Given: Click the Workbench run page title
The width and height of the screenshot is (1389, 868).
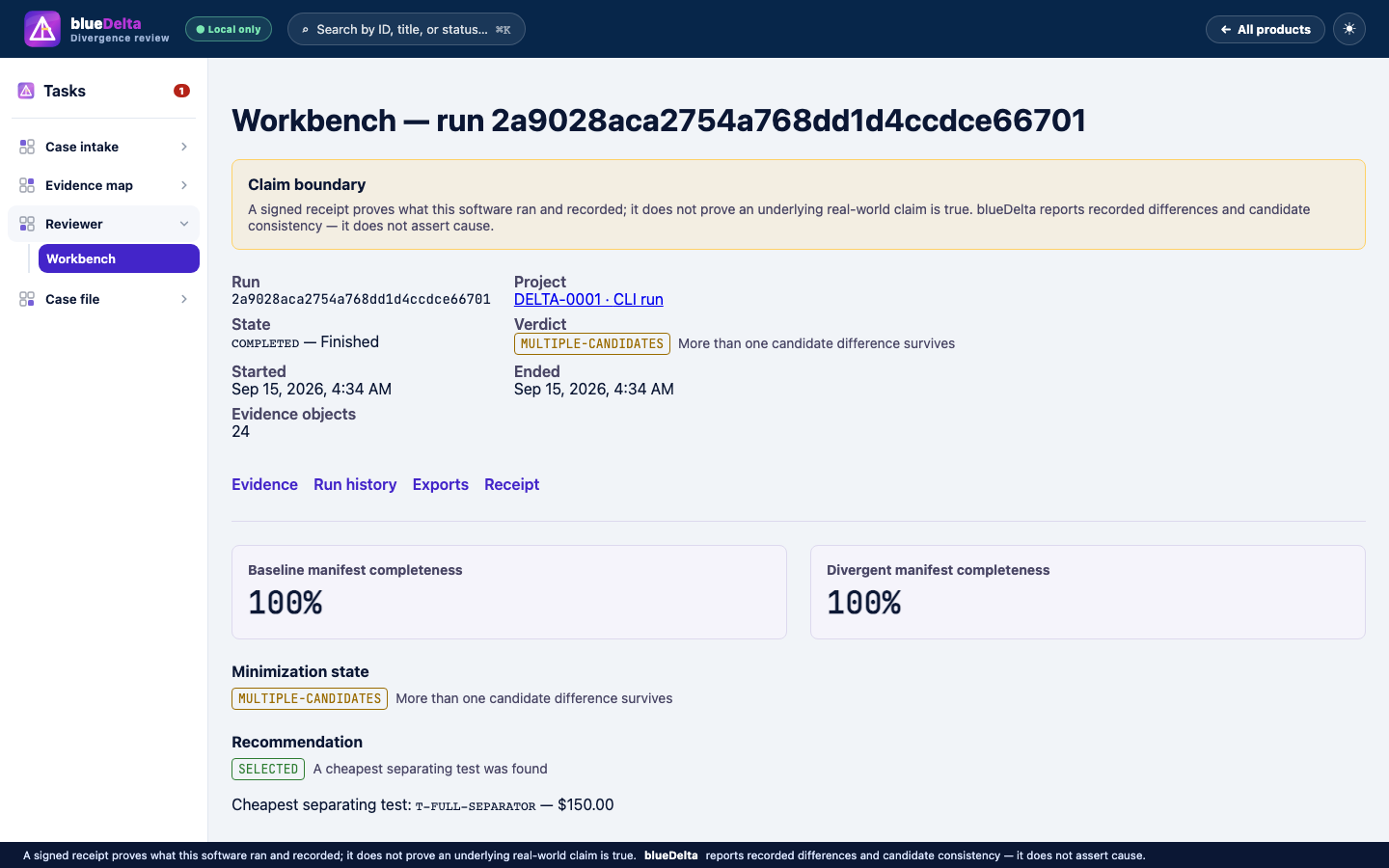Looking at the screenshot, I should (x=659, y=121).
